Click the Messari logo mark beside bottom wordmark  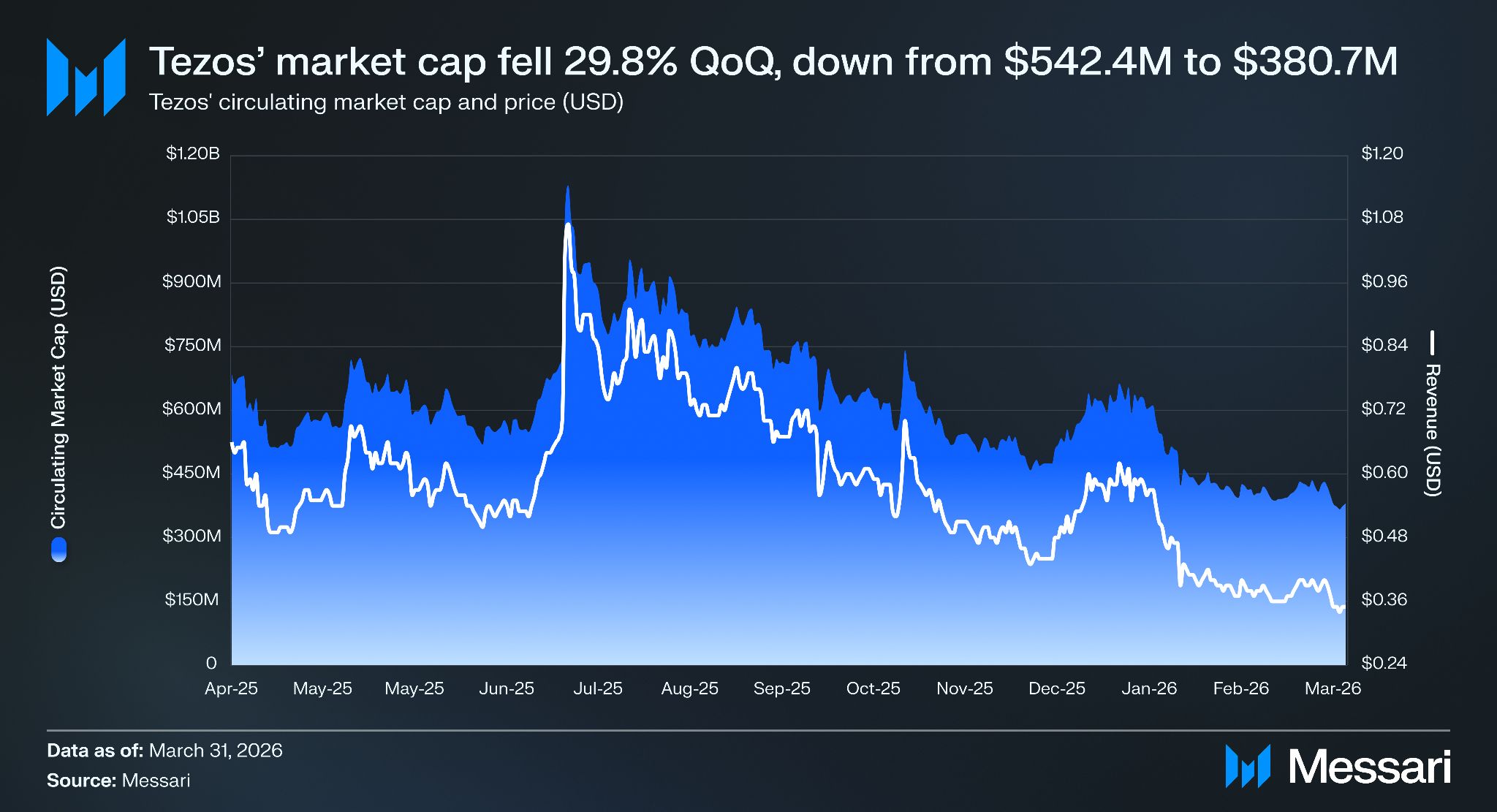[1248, 766]
